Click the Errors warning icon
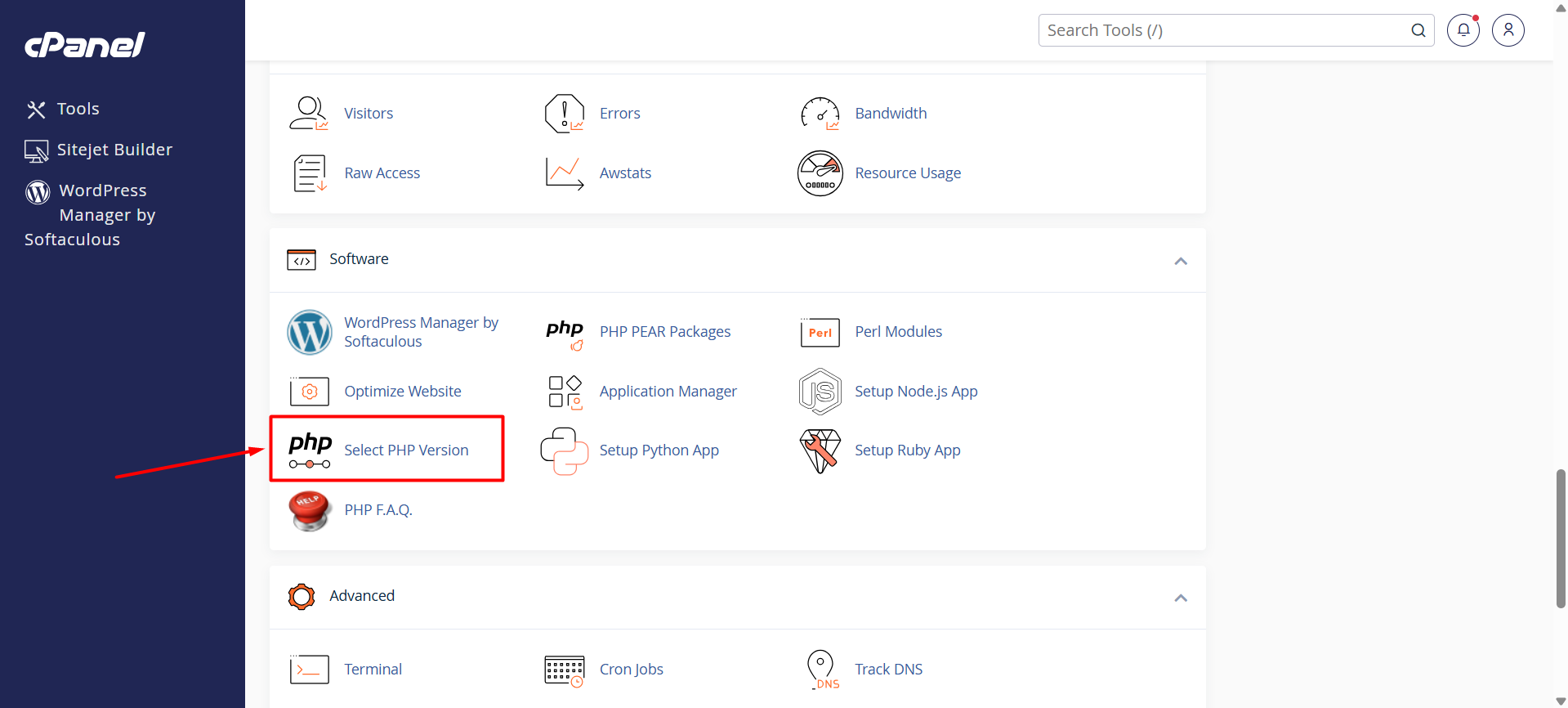 (565, 114)
